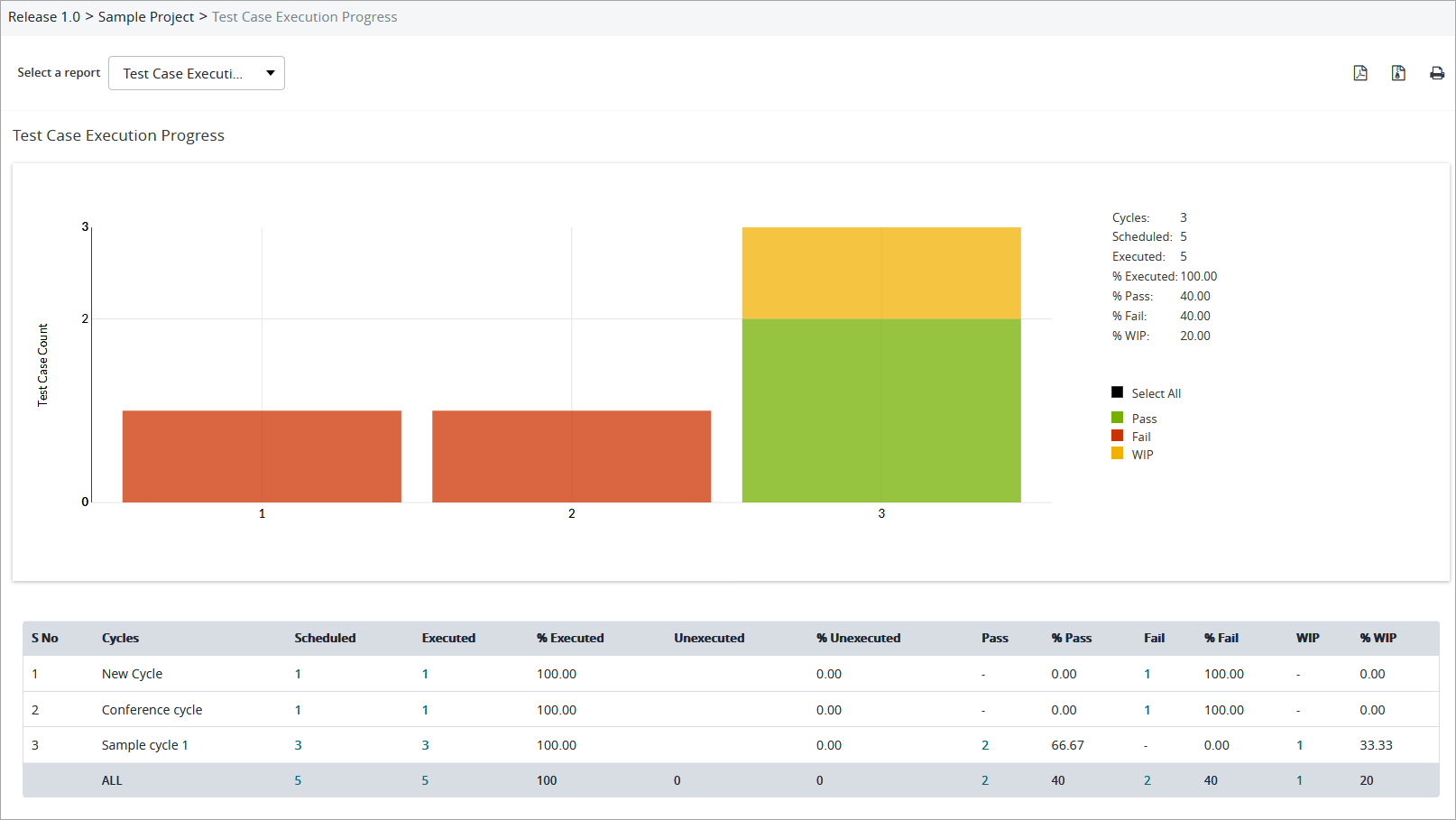Toggle the Pass green legend swatch
1456x820 pixels.
tap(1117, 418)
